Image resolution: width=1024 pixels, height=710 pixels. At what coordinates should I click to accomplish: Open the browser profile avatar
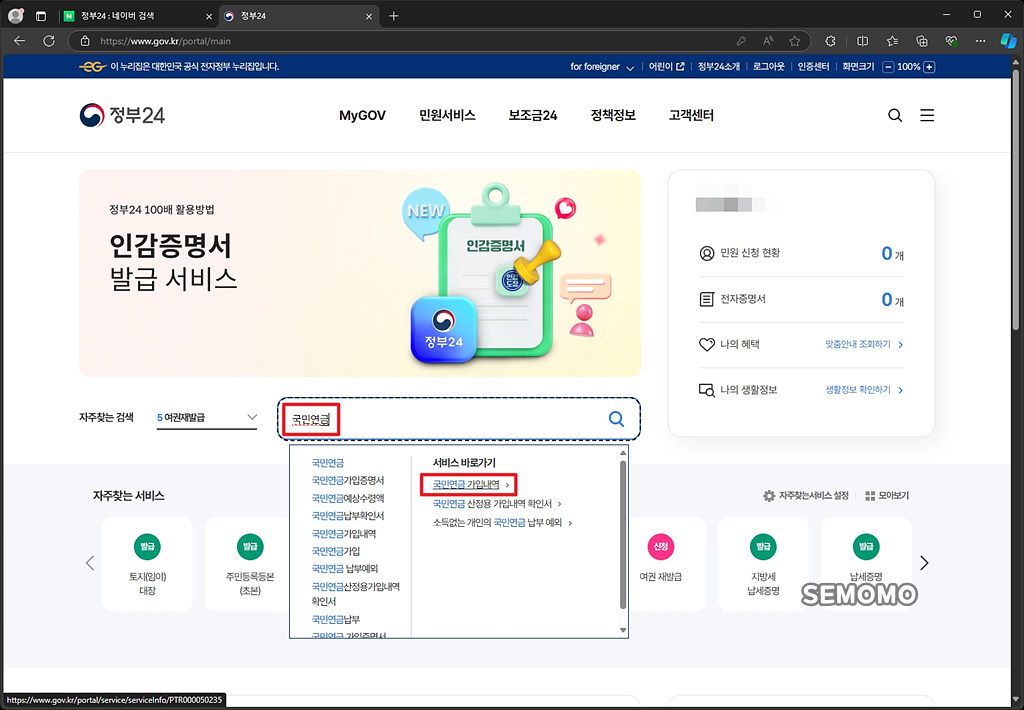(16, 16)
